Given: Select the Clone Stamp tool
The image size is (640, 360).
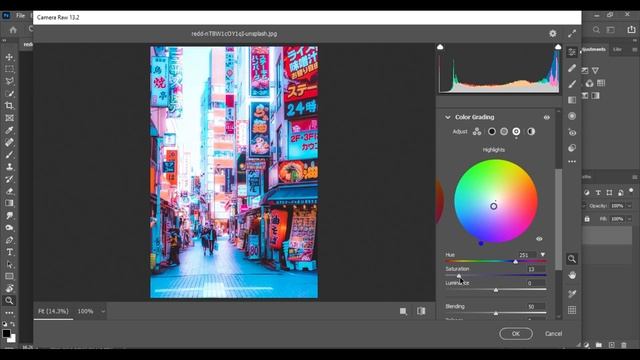Looking at the screenshot, I should coord(9,167).
